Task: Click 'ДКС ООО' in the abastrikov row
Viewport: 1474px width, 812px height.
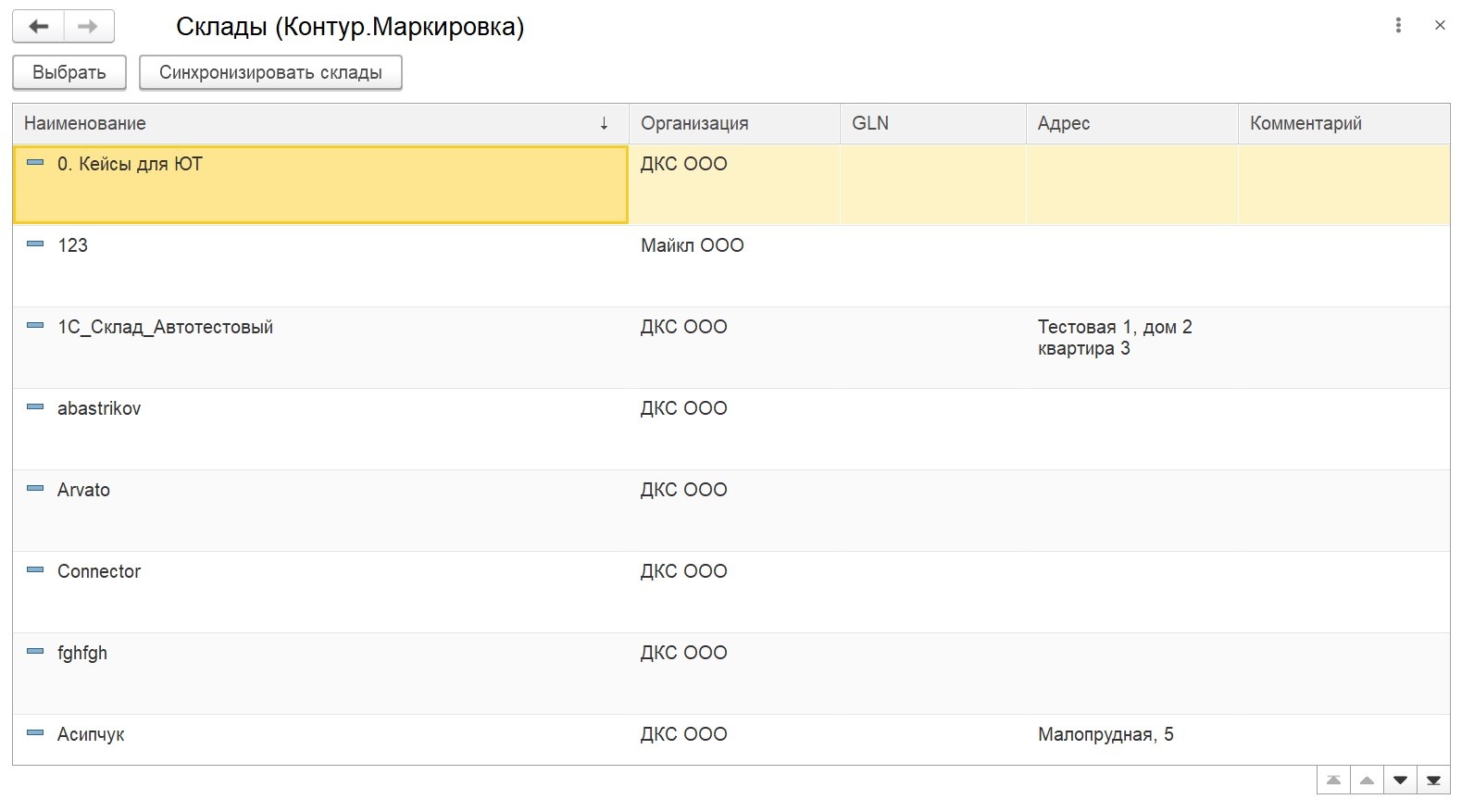Action: tap(684, 408)
